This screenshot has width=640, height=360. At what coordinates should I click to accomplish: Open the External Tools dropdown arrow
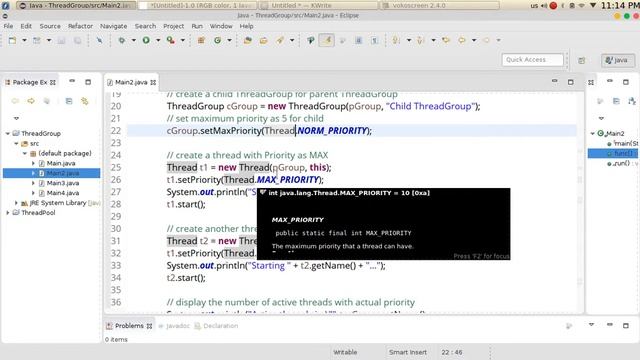click(x=182, y=40)
